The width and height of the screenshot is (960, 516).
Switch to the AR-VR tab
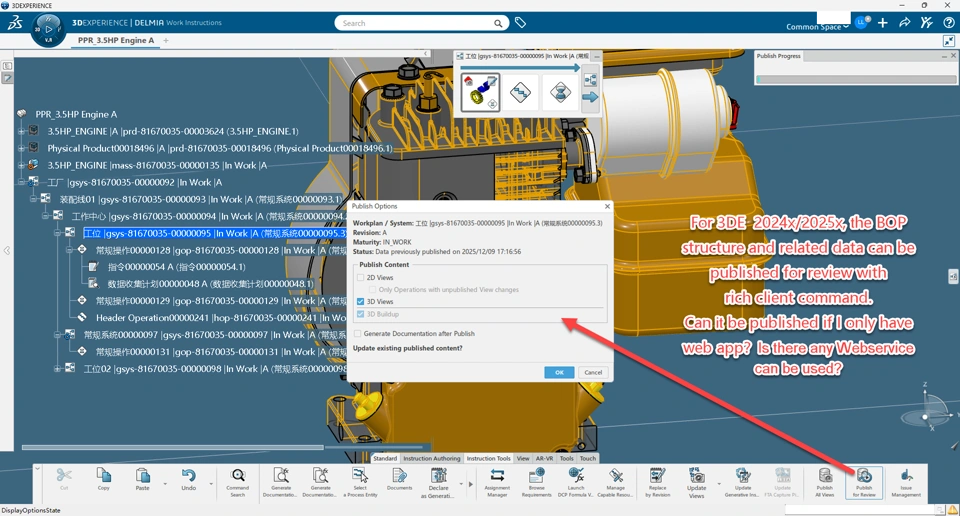pyautogui.click(x=544, y=458)
